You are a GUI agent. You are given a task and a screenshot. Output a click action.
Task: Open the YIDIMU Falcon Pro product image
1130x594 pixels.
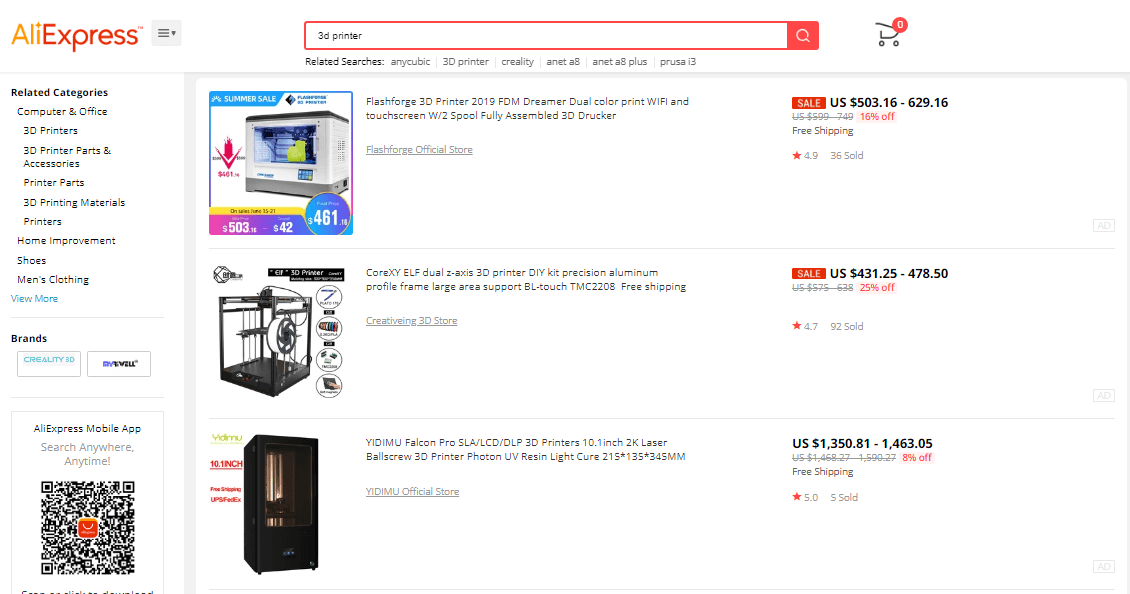coord(281,503)
